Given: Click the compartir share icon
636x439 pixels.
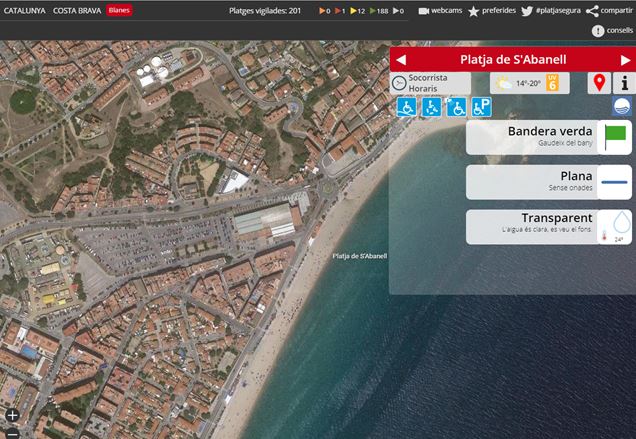Looking at the screenshot, I should click(x=592, y=11).
